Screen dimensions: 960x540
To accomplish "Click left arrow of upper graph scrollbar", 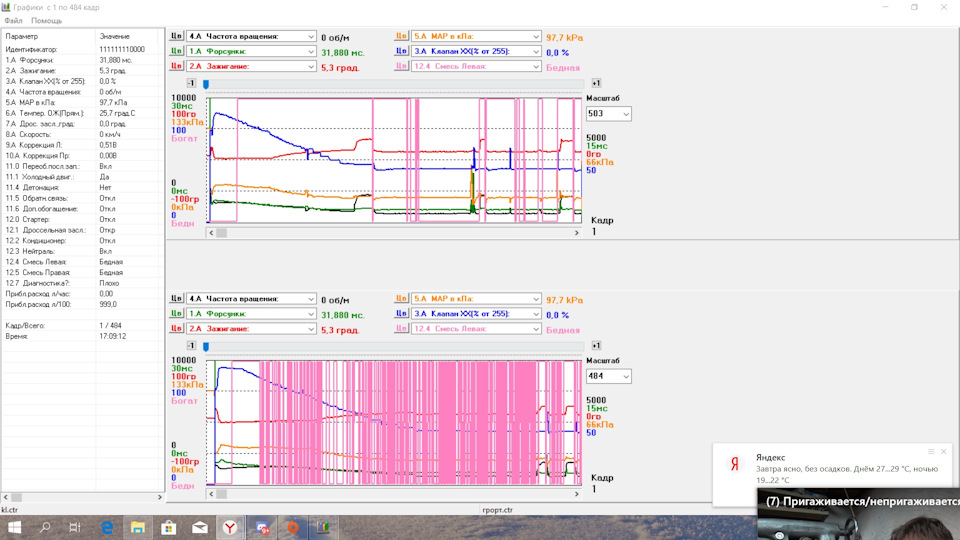I will 211,233.
